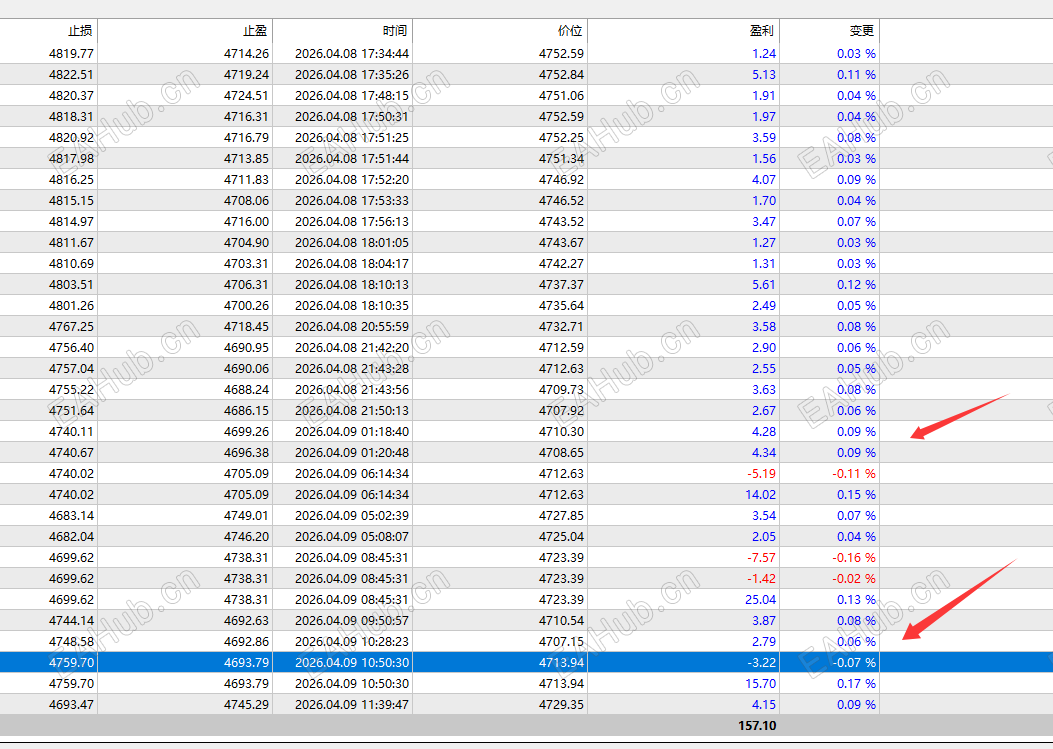Click the profit value 1.97
Image resolution: width=1053 pixels, height=749 pixels.
point(764,117)
